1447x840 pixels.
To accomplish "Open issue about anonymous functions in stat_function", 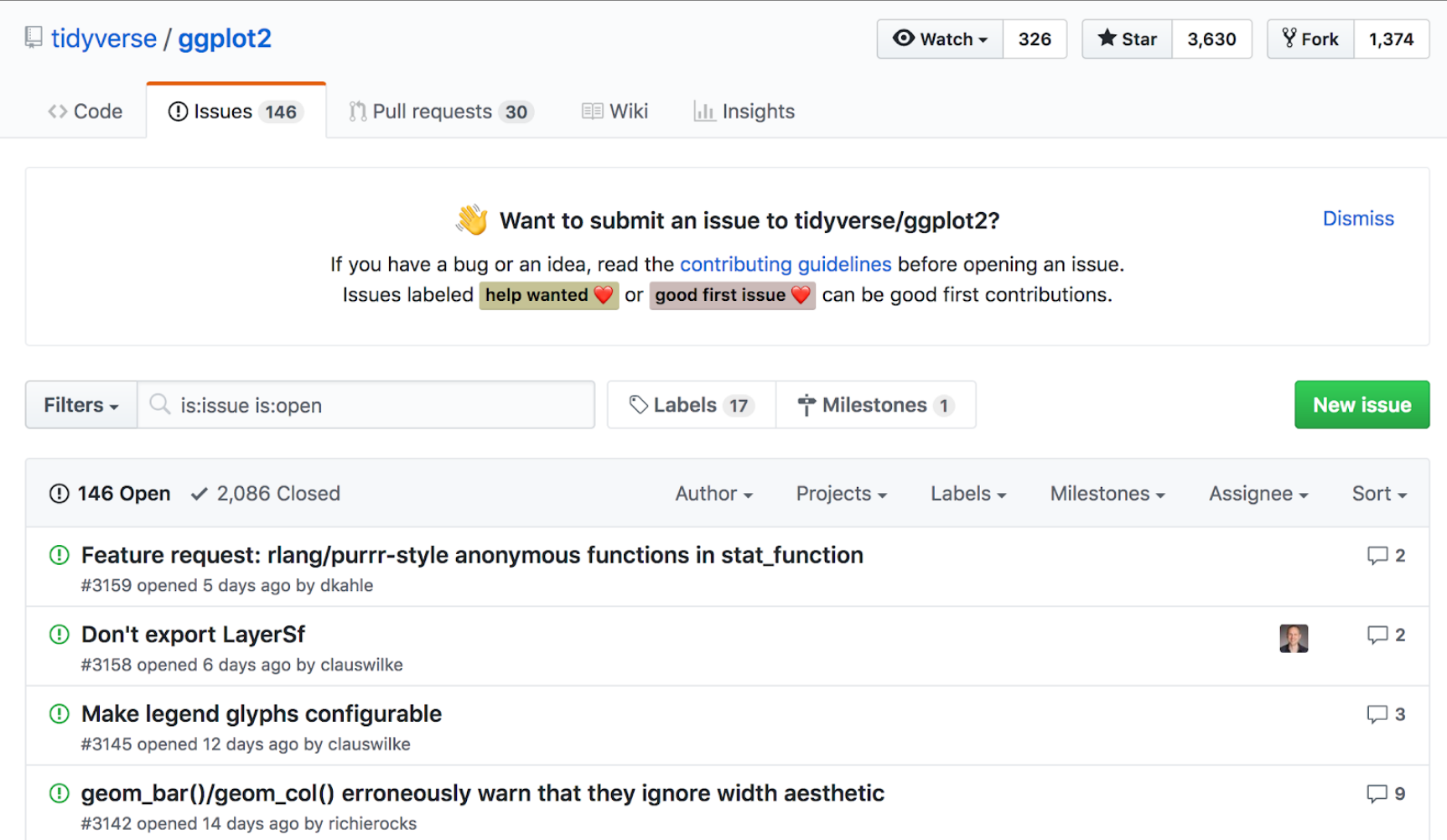I will (x=472, y=555).
